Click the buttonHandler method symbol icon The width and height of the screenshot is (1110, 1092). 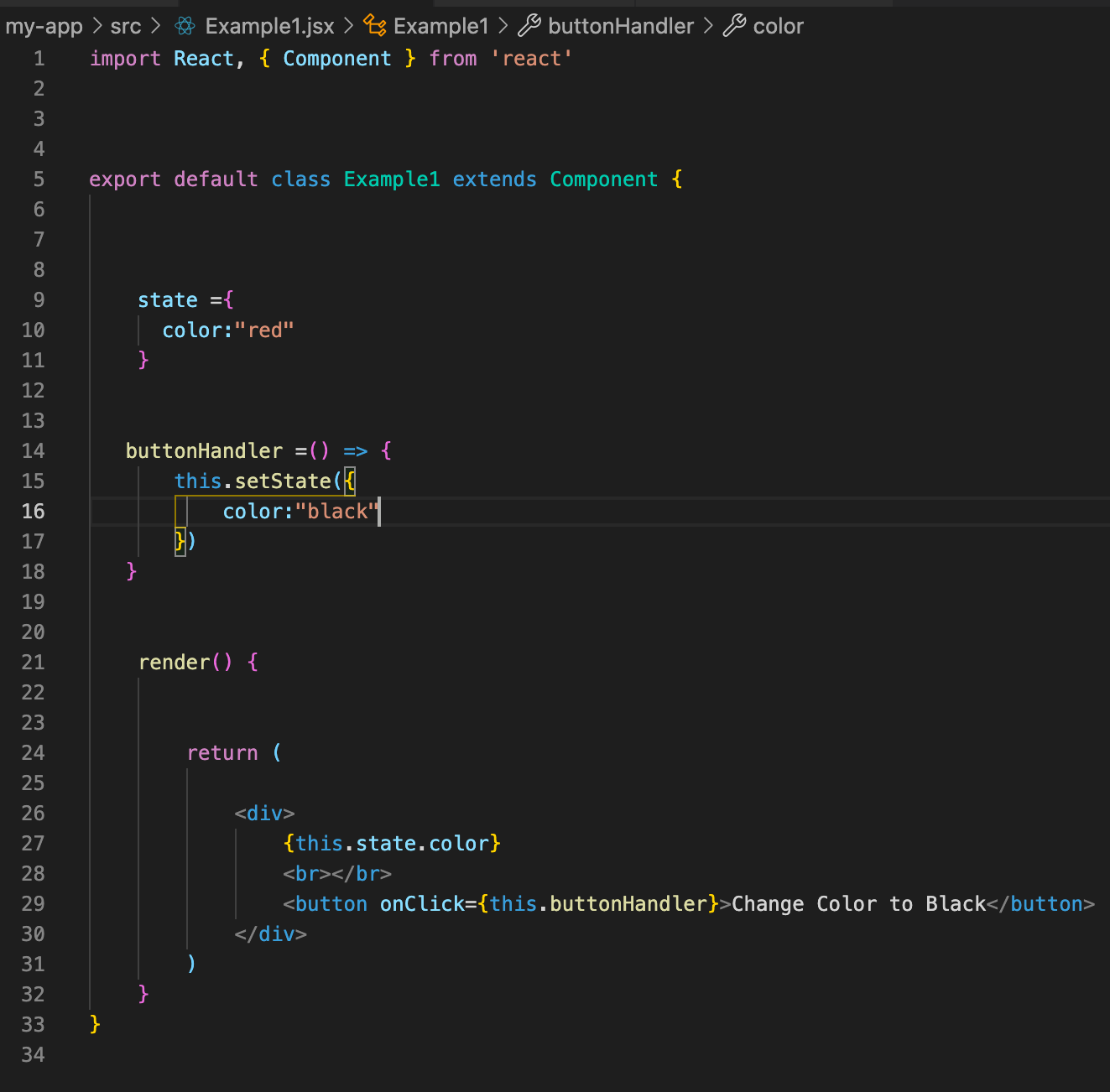(529, 26)
